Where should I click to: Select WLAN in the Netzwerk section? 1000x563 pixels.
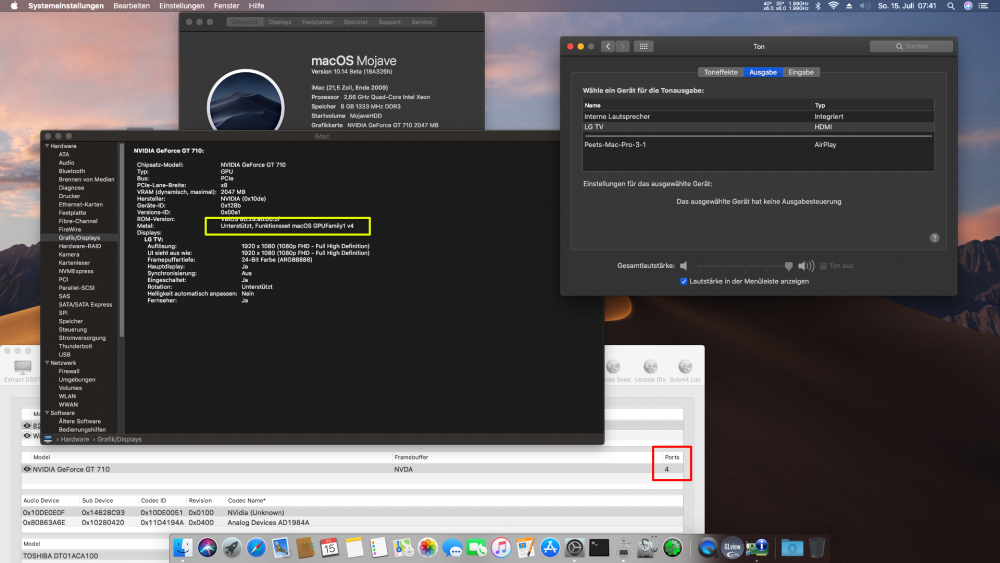click(67, 396)
